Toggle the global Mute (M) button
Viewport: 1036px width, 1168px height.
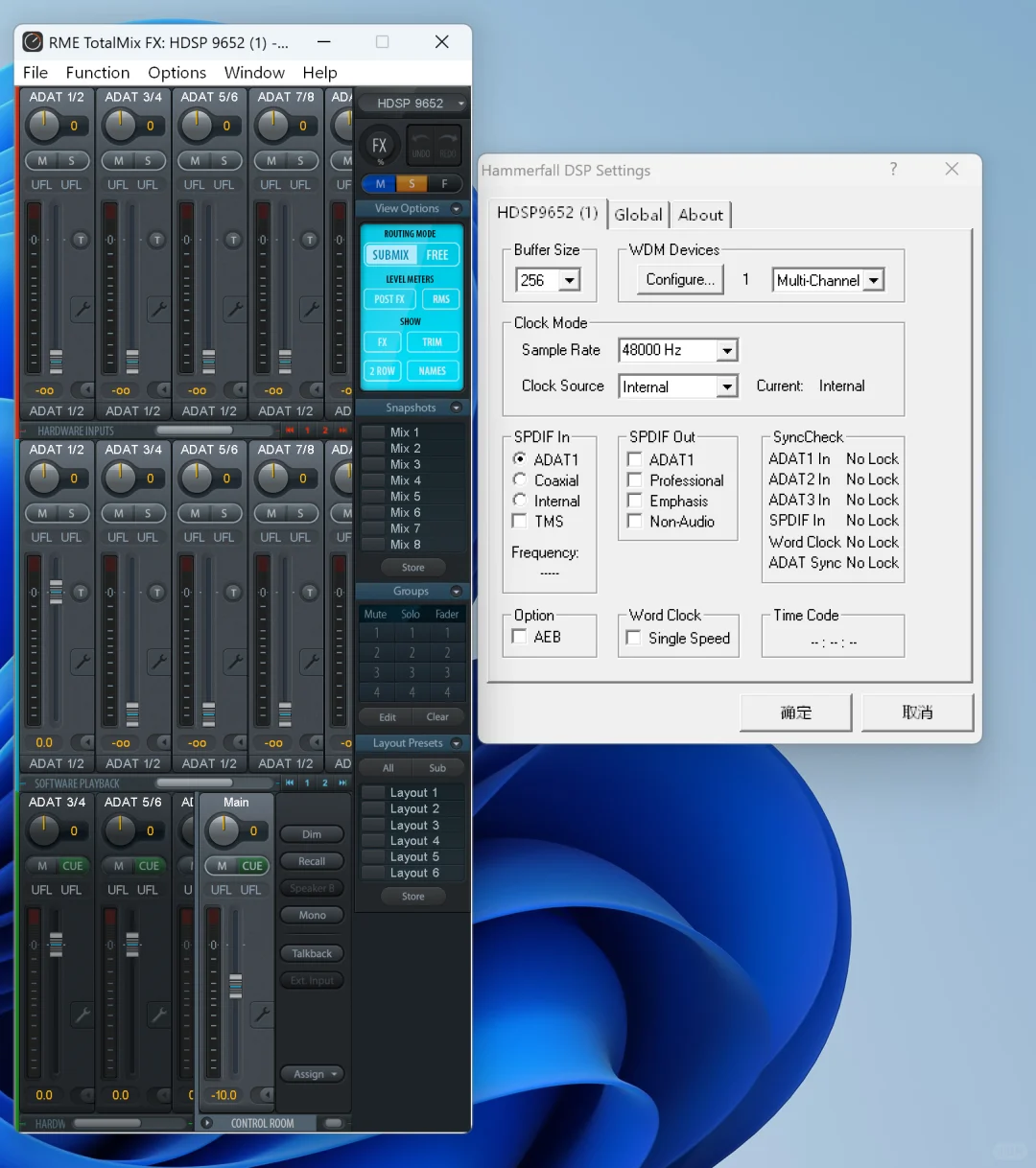point(380,183)
